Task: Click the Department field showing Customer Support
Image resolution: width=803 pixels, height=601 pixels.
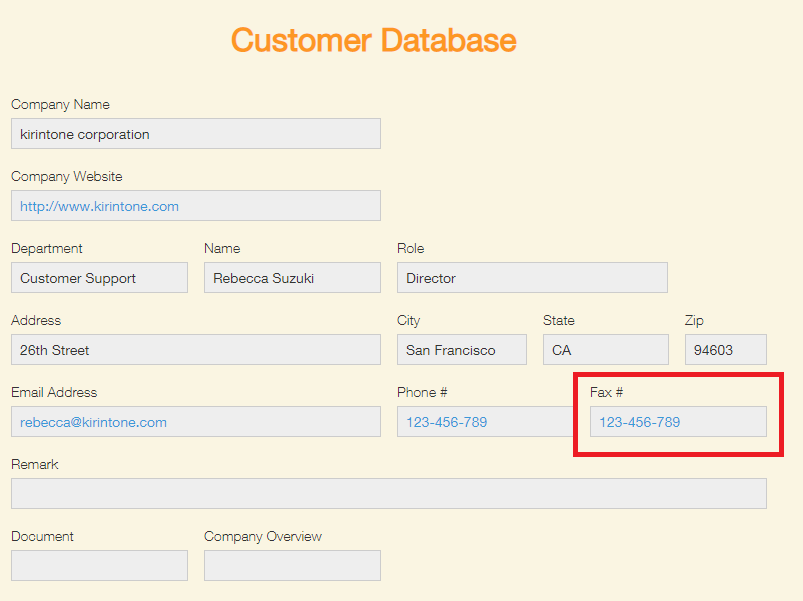Action: pyautogui.click(x=99, y=278)
